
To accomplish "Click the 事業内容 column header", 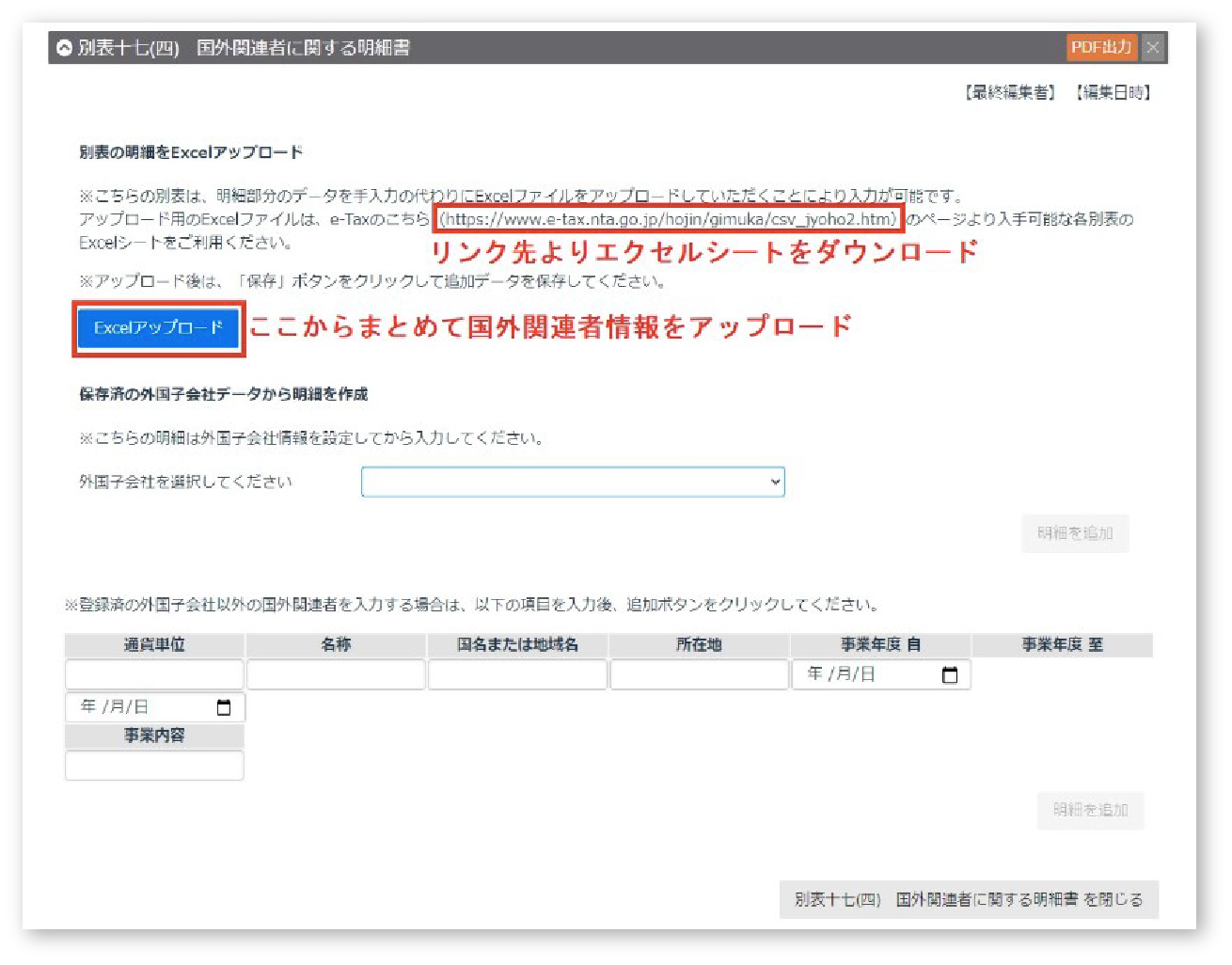I will [x=153, y=736].
